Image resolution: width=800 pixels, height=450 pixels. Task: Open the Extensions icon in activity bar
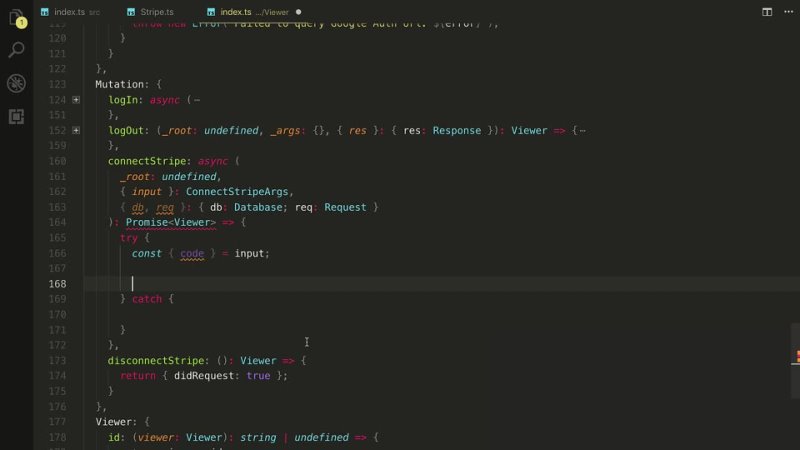click(16, 116)
